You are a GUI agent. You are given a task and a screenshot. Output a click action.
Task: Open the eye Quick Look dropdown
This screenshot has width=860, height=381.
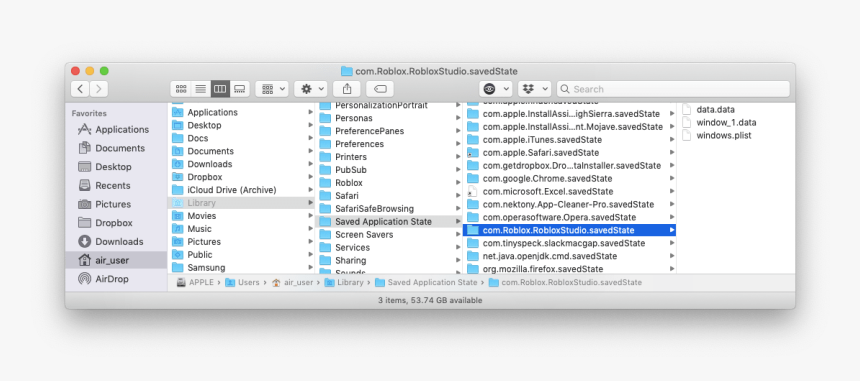click(496, 89)
